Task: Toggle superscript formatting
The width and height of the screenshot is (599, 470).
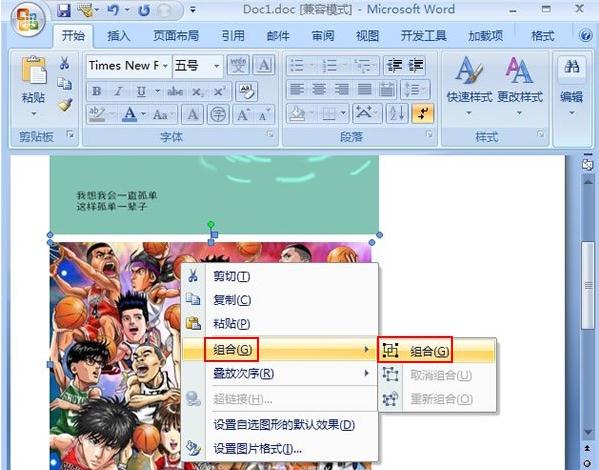Action: point(220,91)
